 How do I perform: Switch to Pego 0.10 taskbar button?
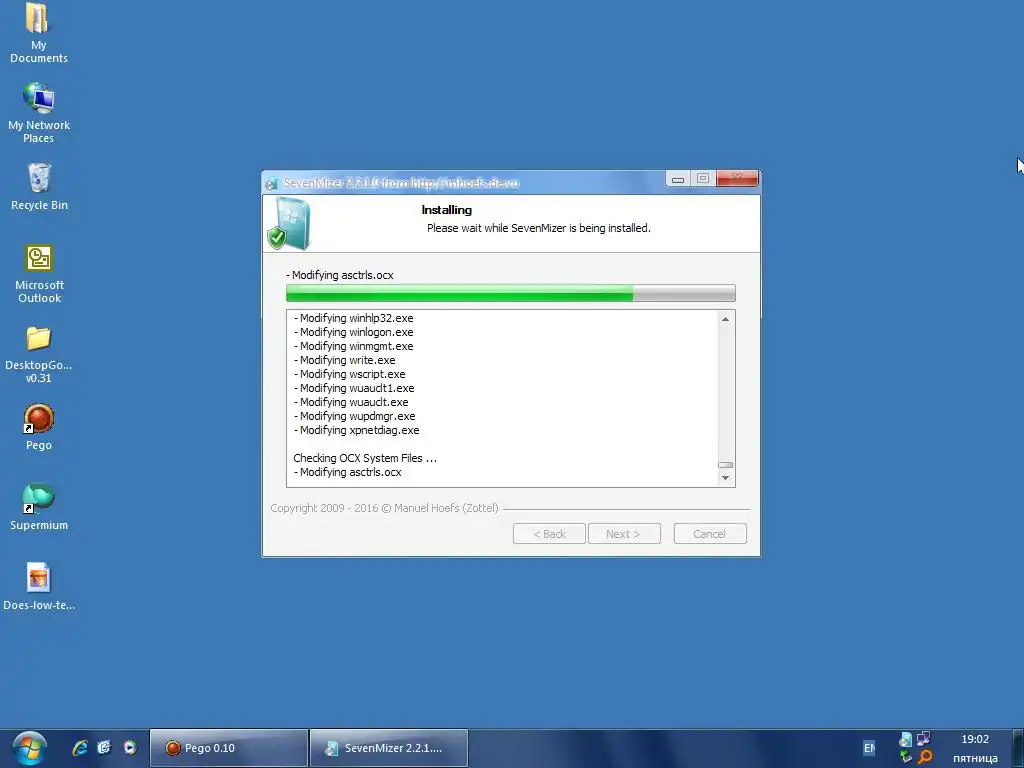(x=229, y=748)
